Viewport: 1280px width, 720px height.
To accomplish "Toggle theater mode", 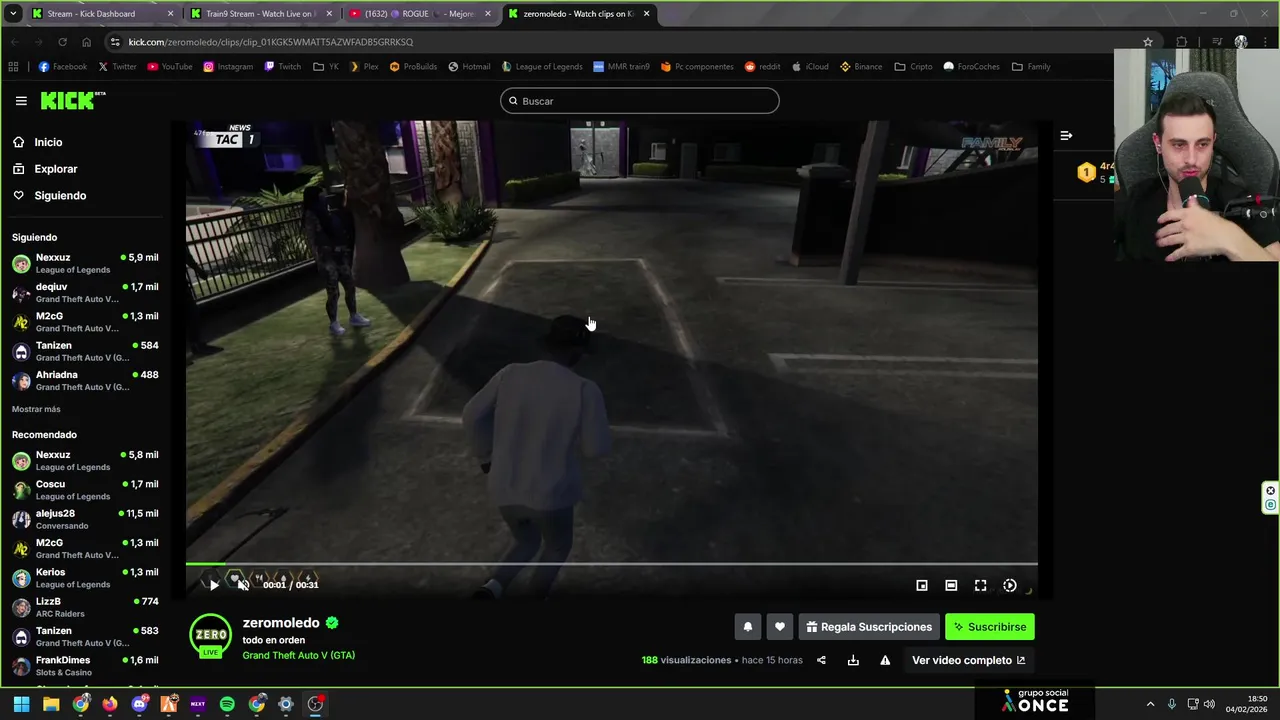I will pos(951,585).
